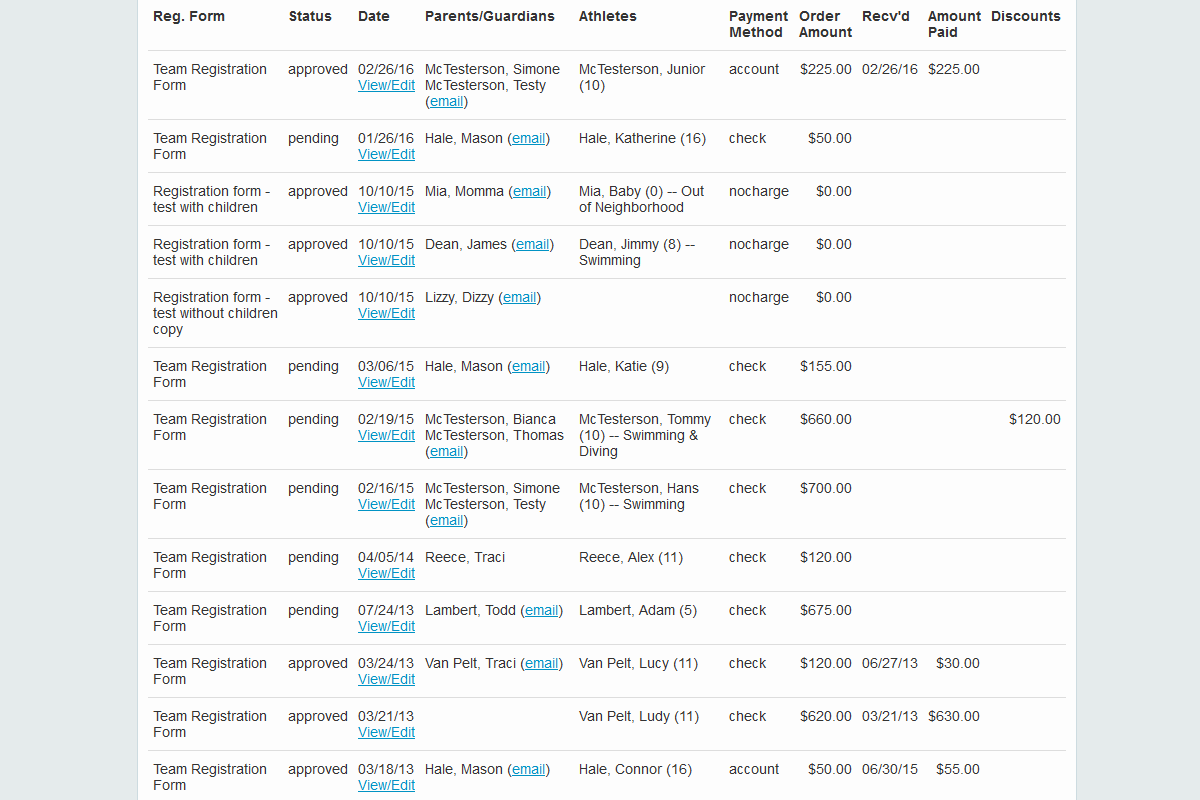Screen dimensions: 1200x800
Task: Open email link next to Dean, James
Action: 532,245
